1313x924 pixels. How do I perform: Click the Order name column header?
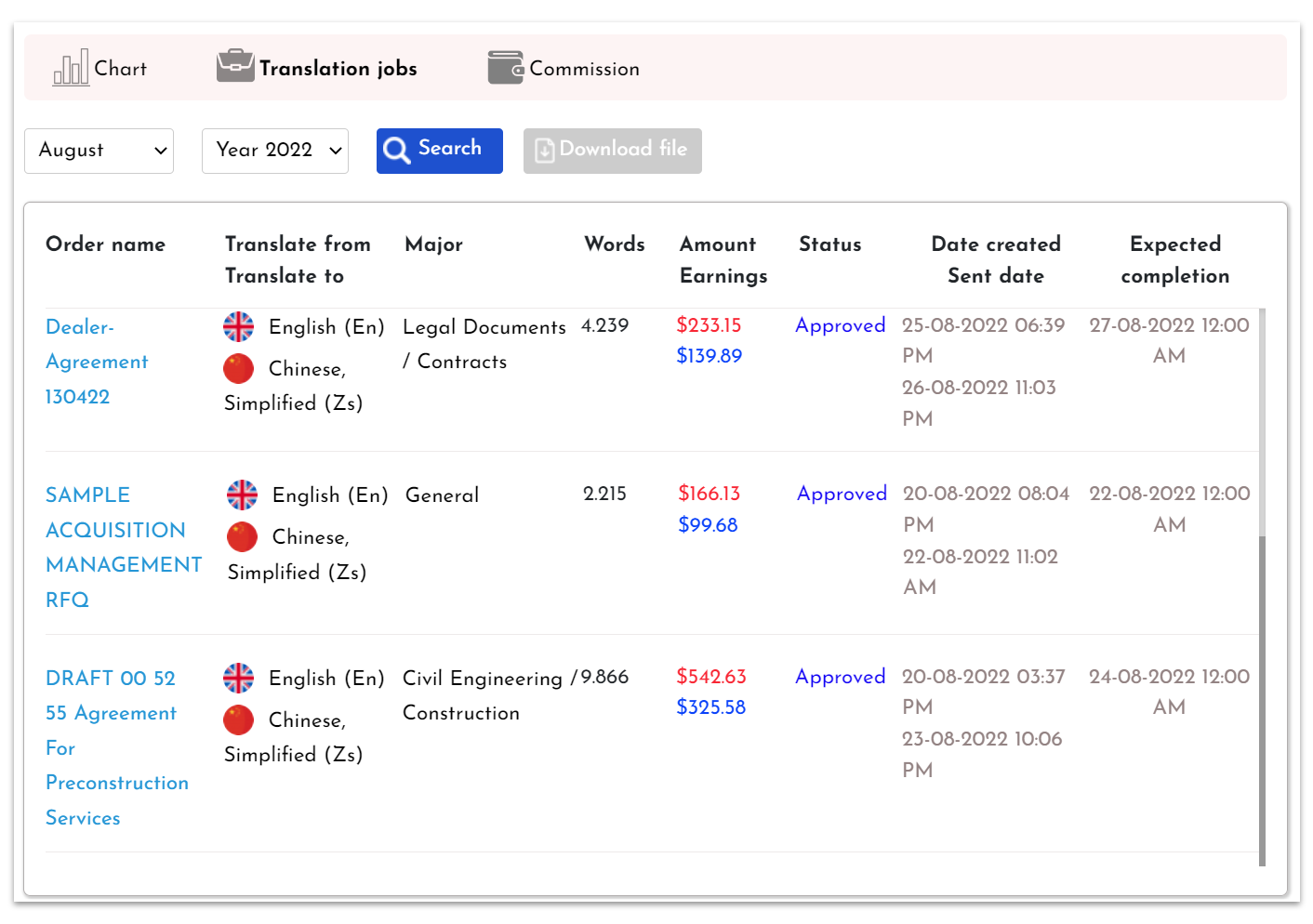106,244
